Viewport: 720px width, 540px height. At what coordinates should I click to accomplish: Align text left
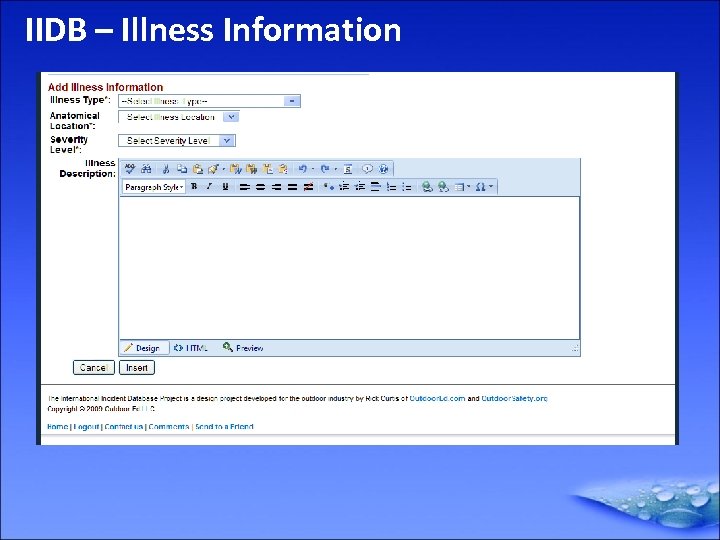[x=245, y=187]
